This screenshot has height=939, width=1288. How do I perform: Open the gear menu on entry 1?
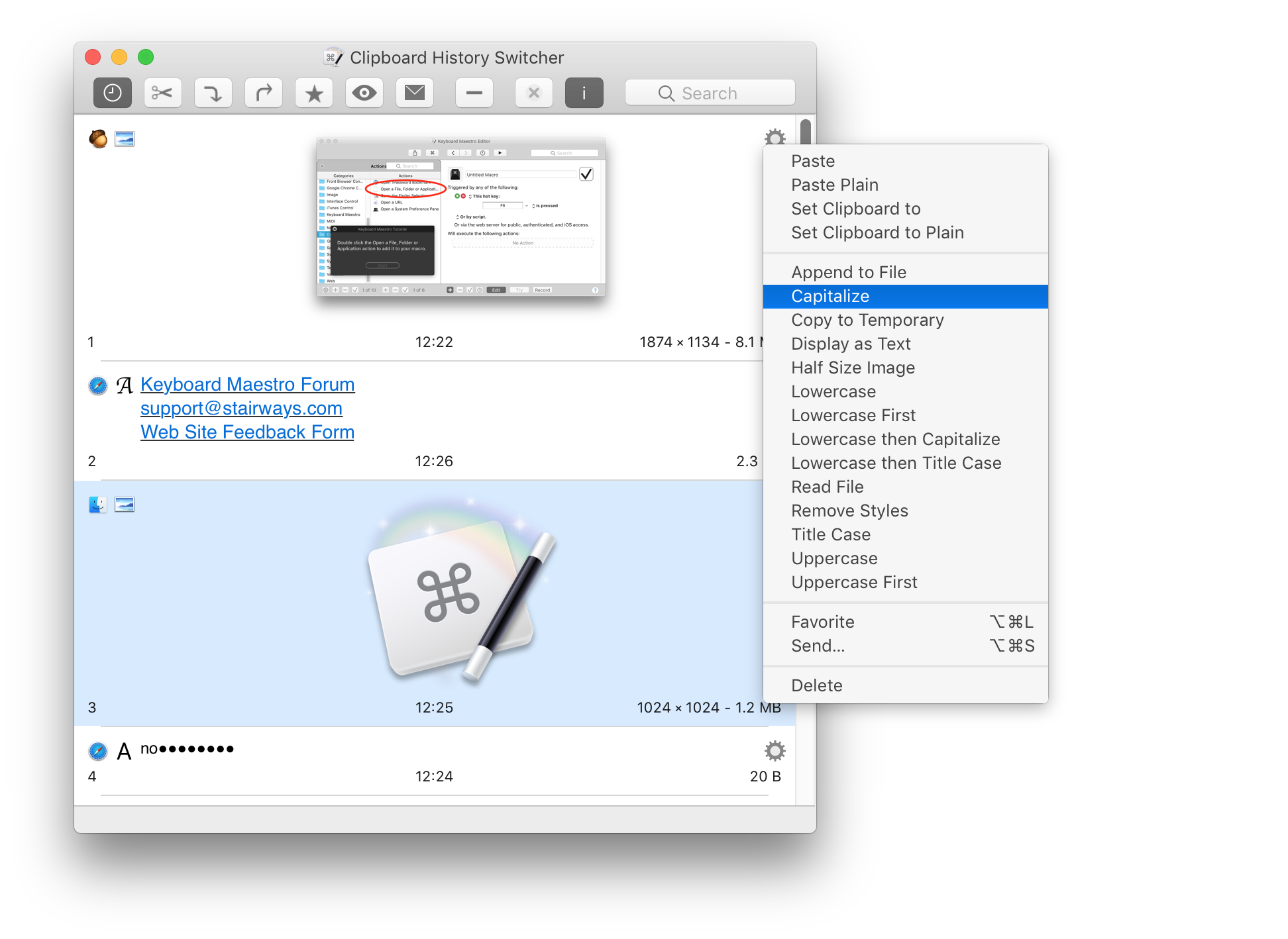click(x=775, y=137)
